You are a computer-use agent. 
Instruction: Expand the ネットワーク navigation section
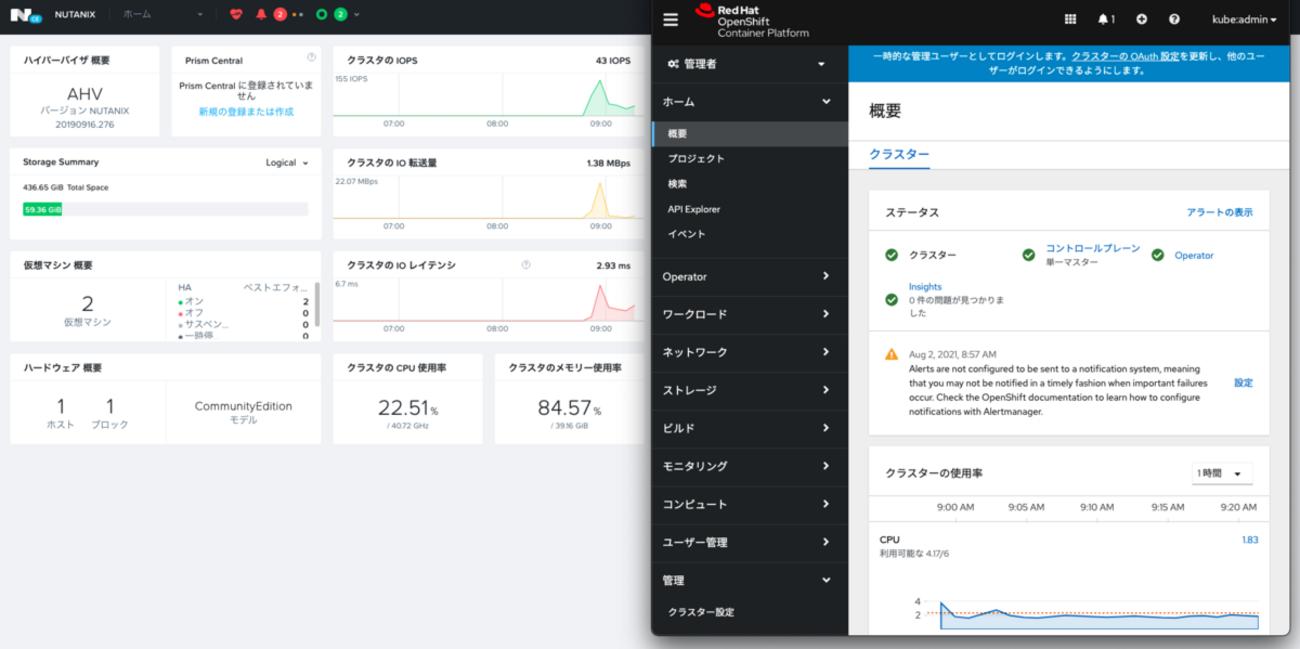click(x=749, y=352)
